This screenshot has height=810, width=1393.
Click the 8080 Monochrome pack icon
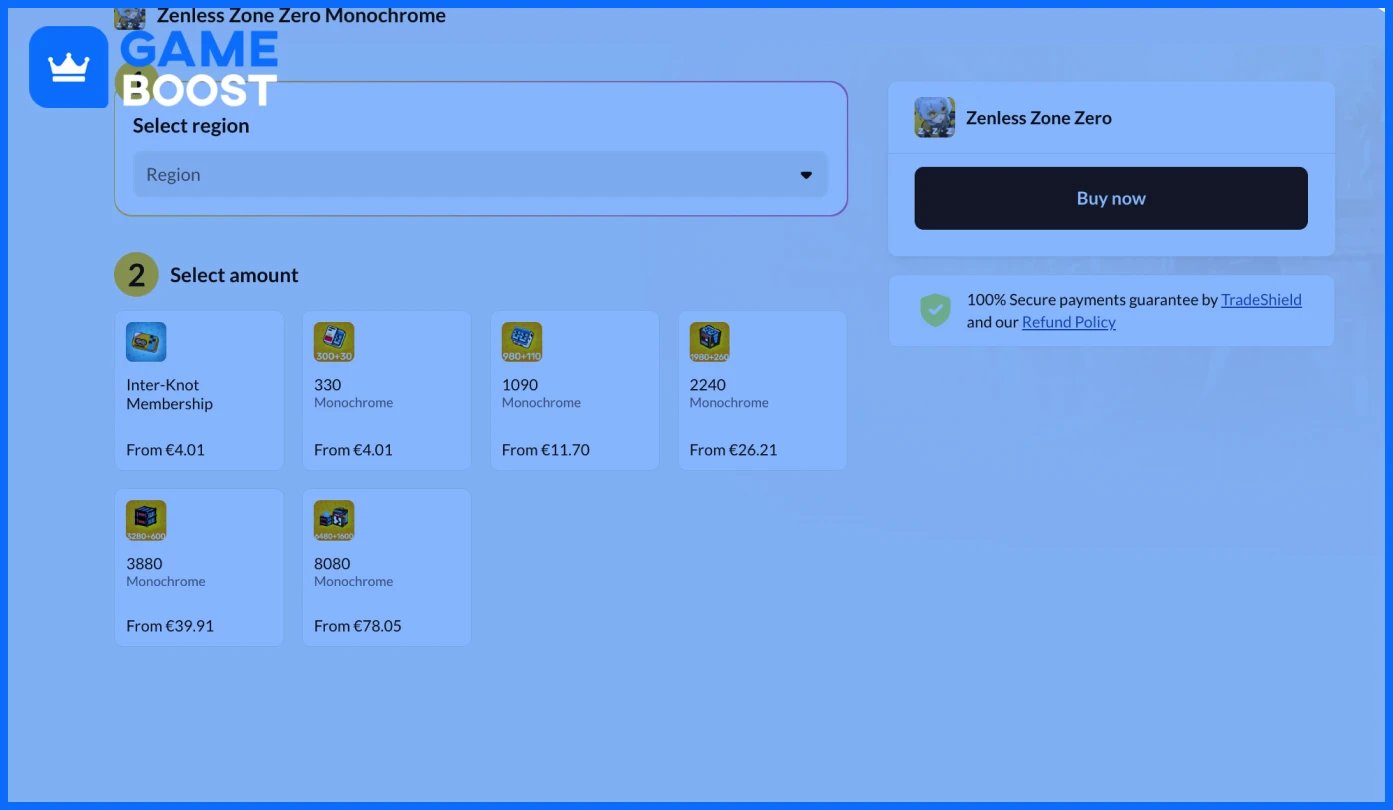pyautogui.click(x=334, y=521)
